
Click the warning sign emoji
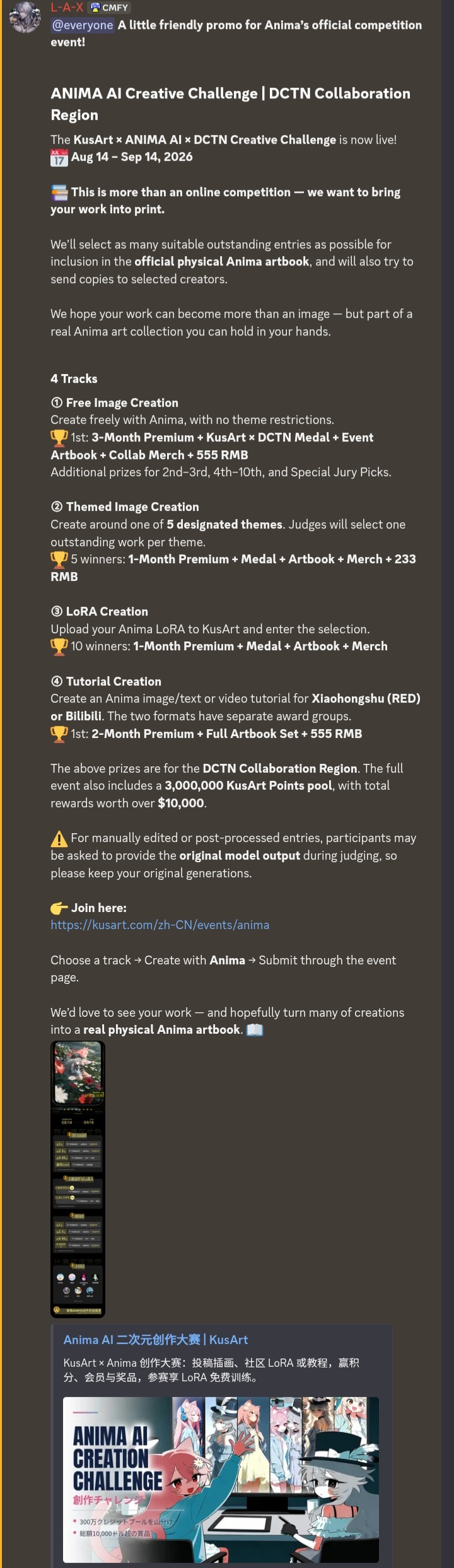point(59,839)
